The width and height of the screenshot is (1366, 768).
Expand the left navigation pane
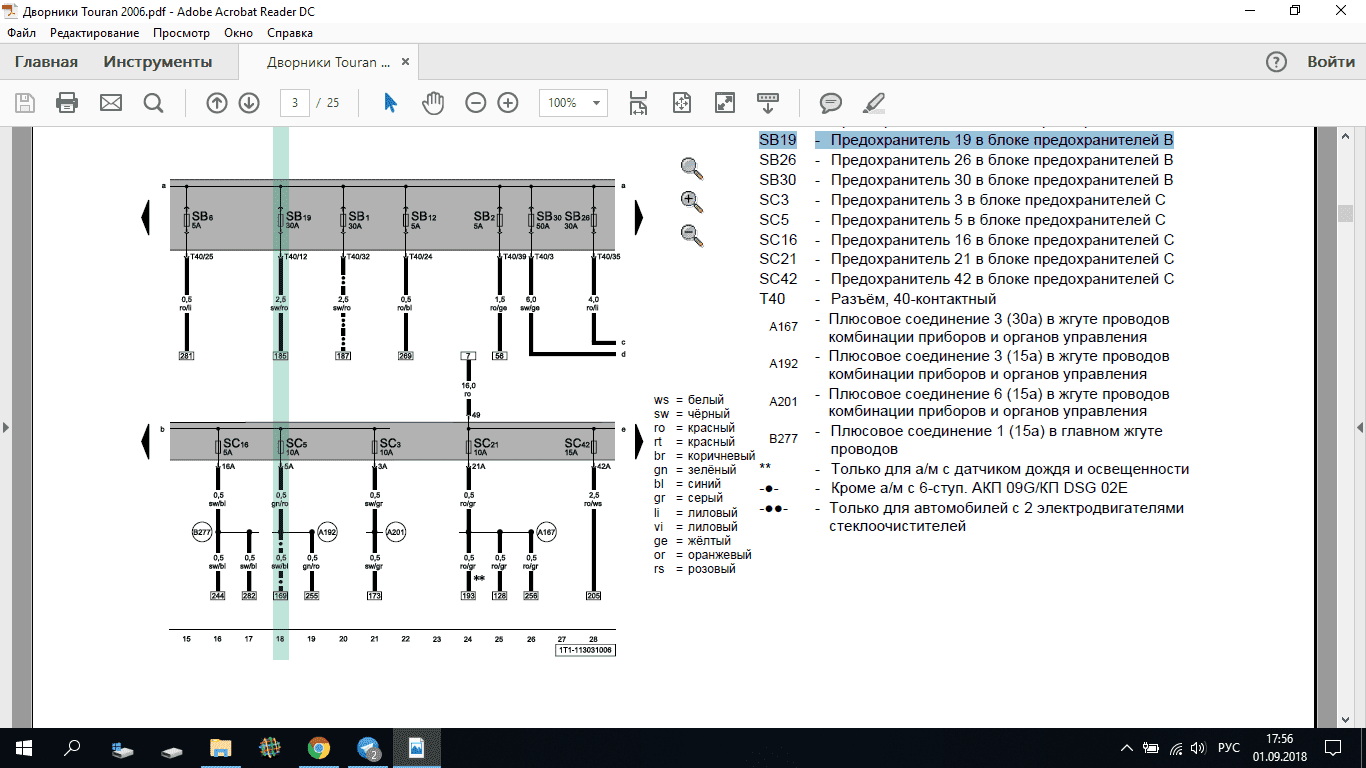point(5,427)
